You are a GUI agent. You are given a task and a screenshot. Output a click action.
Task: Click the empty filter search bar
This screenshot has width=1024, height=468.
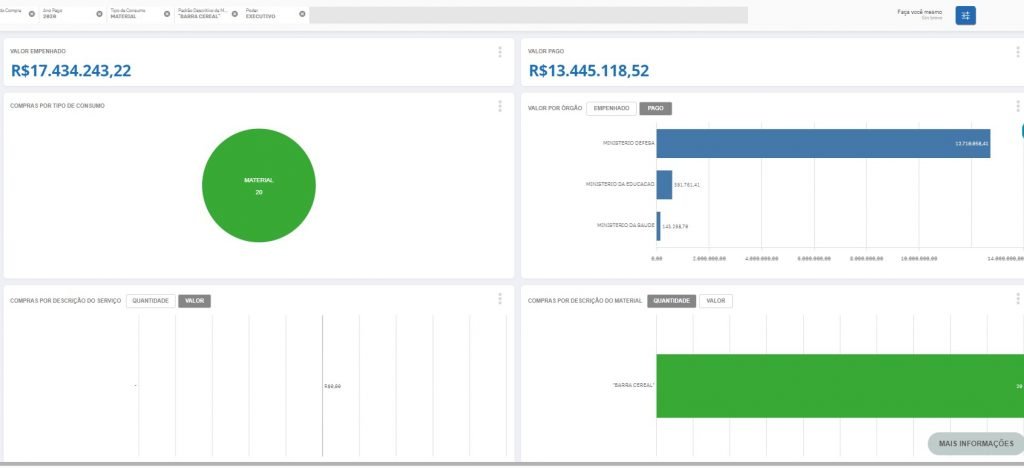528,15
